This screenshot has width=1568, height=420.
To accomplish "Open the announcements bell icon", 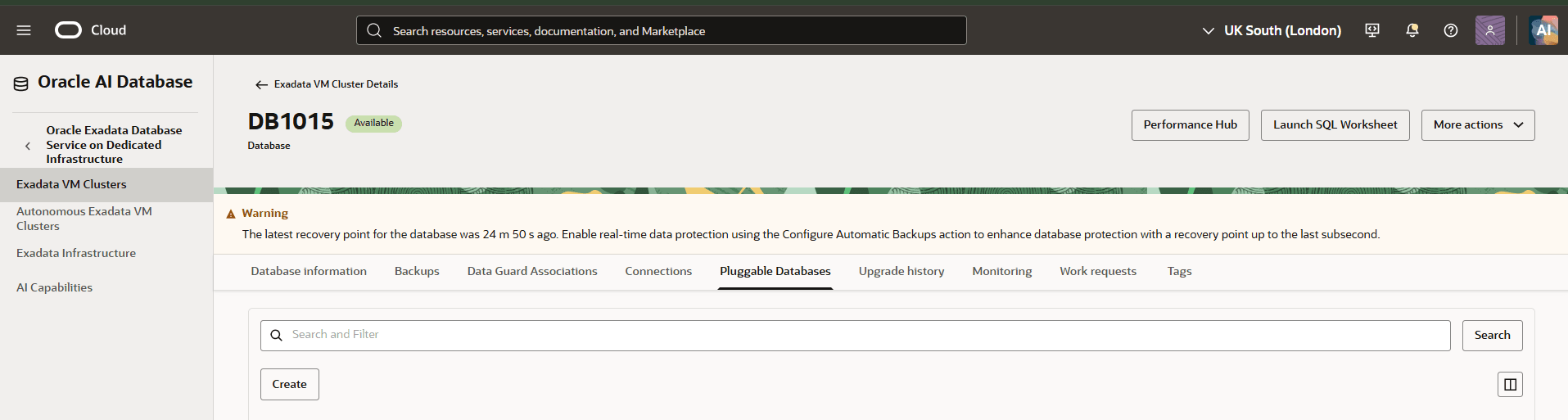I will point(1412,30).
